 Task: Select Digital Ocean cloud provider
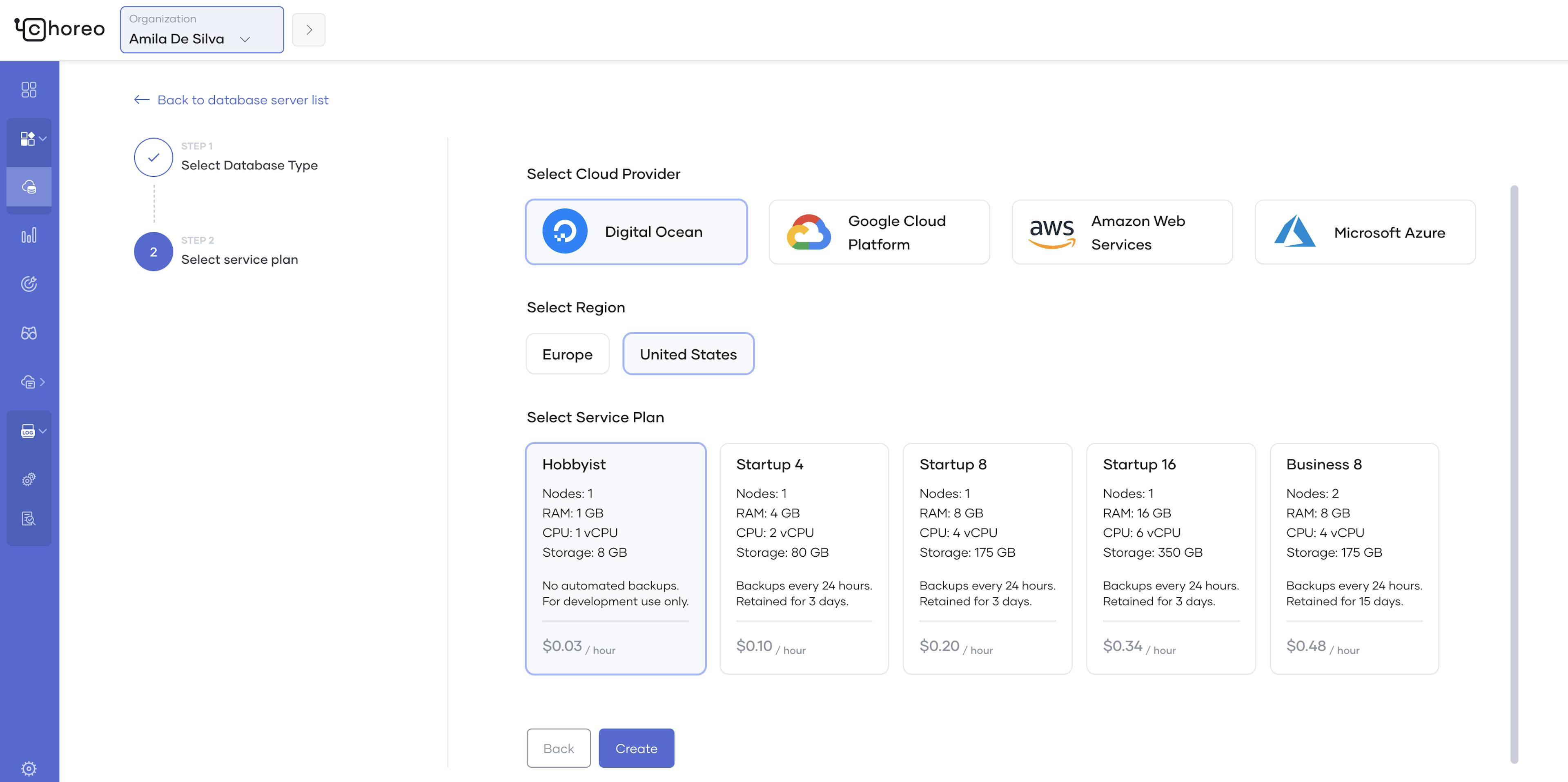636,232
